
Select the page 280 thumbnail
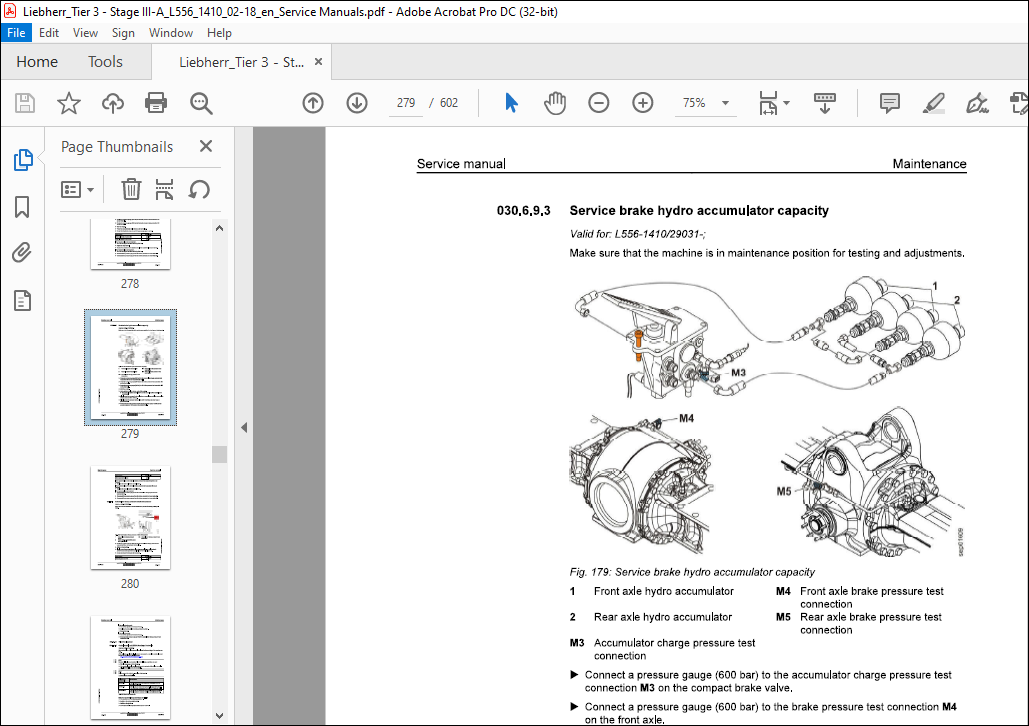click(131, 517)
